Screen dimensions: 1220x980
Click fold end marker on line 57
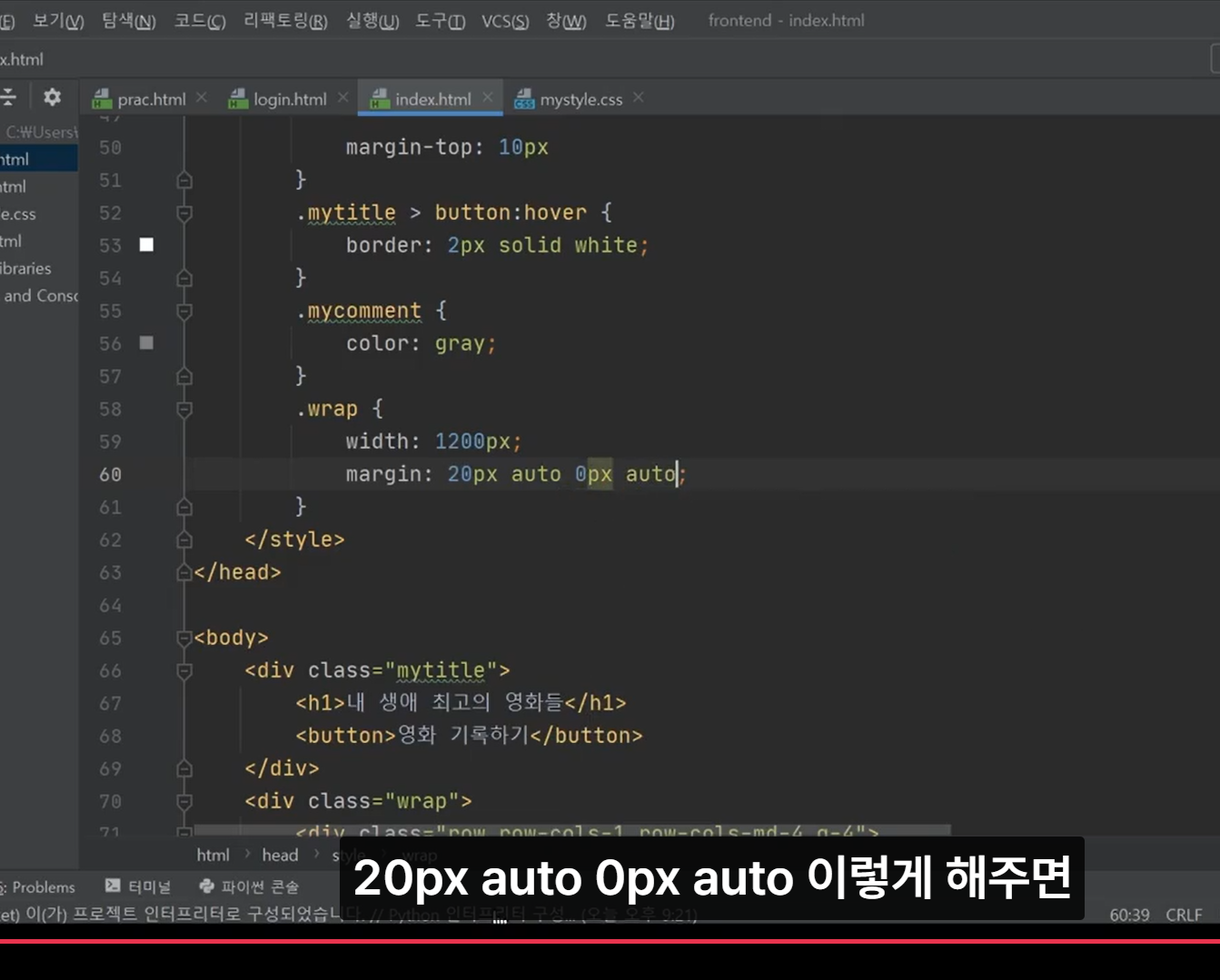pos(184,376)
